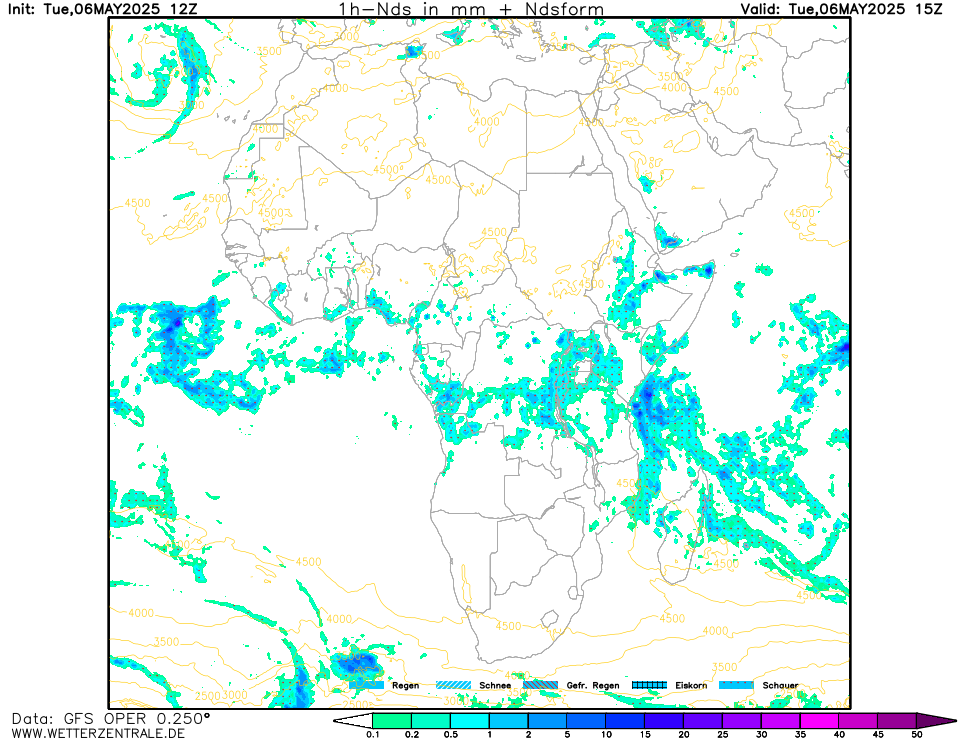
Task: Pick the color segment between 0.5 and 1
Action: (470, 721)
